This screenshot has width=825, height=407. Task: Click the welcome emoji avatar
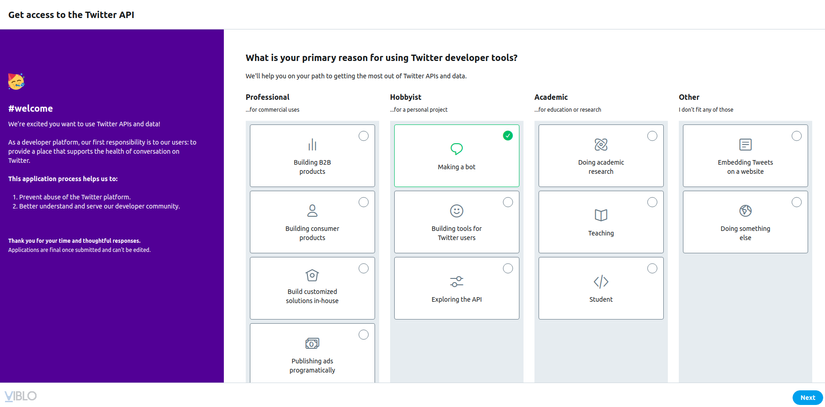[x=16, y=81]
